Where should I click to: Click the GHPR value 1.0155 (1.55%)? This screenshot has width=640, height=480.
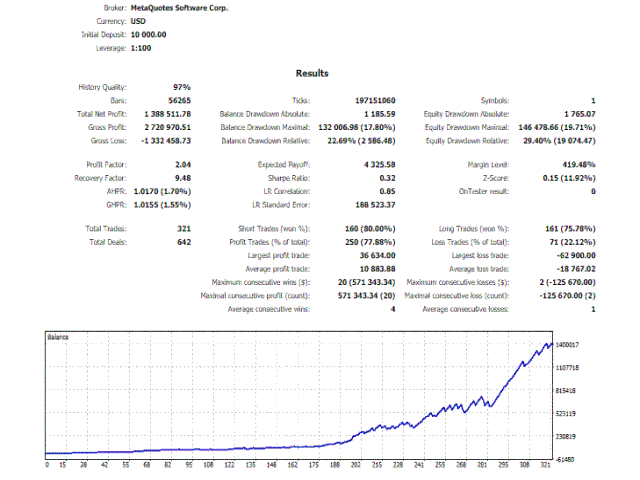pyautogui.click(x=162, y=205)
